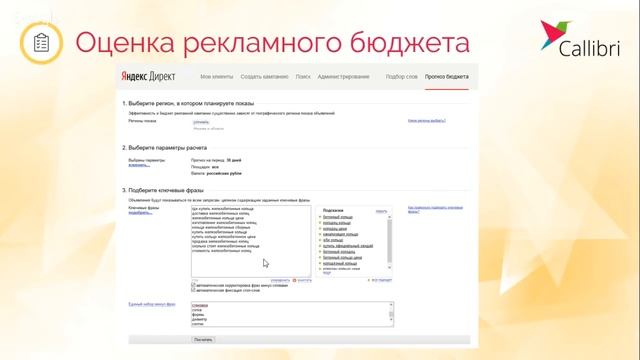
Task: Open the Мои клиенты menu item
Action: [216, 77]
